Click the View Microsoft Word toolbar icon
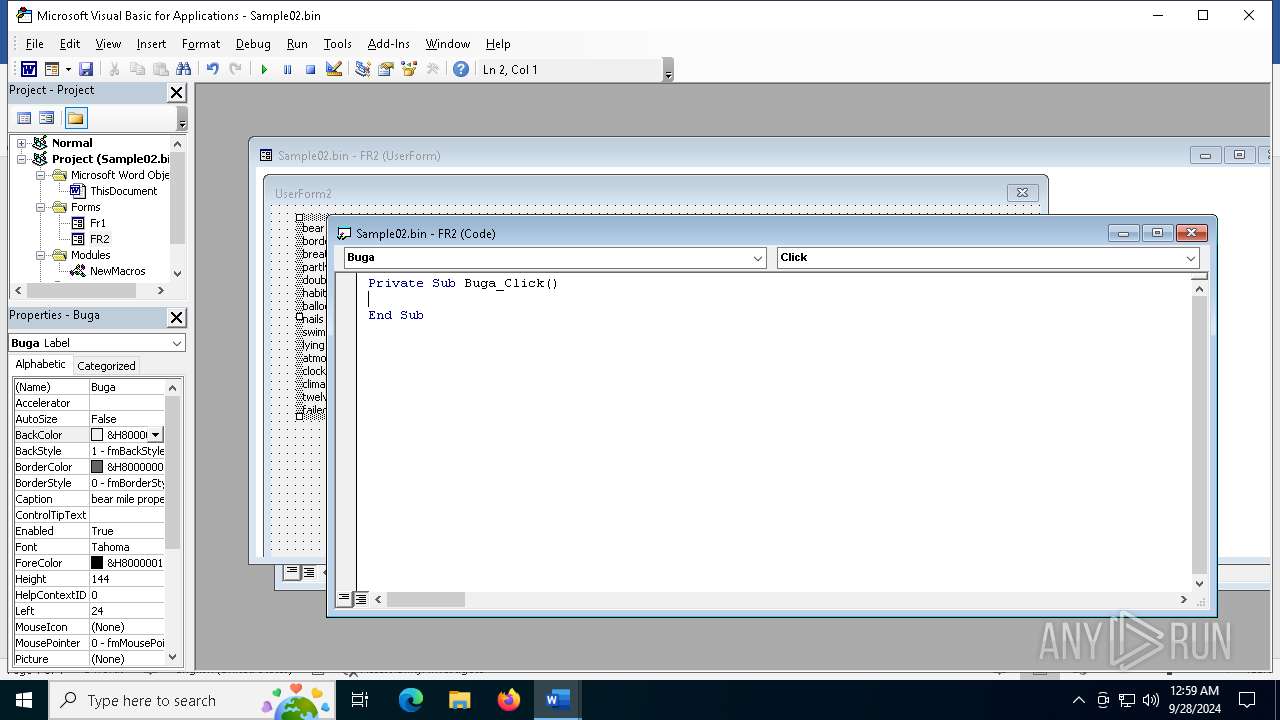 (29, 69)
